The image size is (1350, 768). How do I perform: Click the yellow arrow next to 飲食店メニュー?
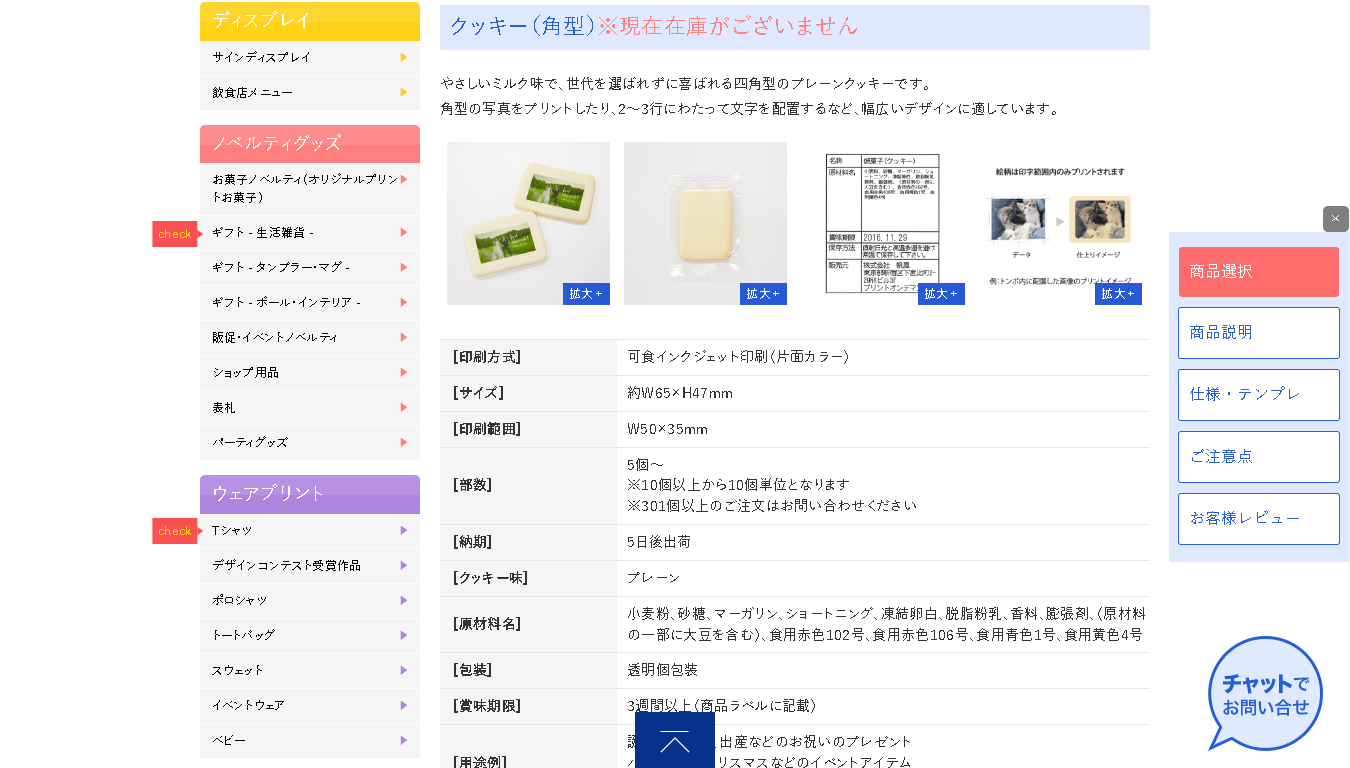[x=403, y=92]
